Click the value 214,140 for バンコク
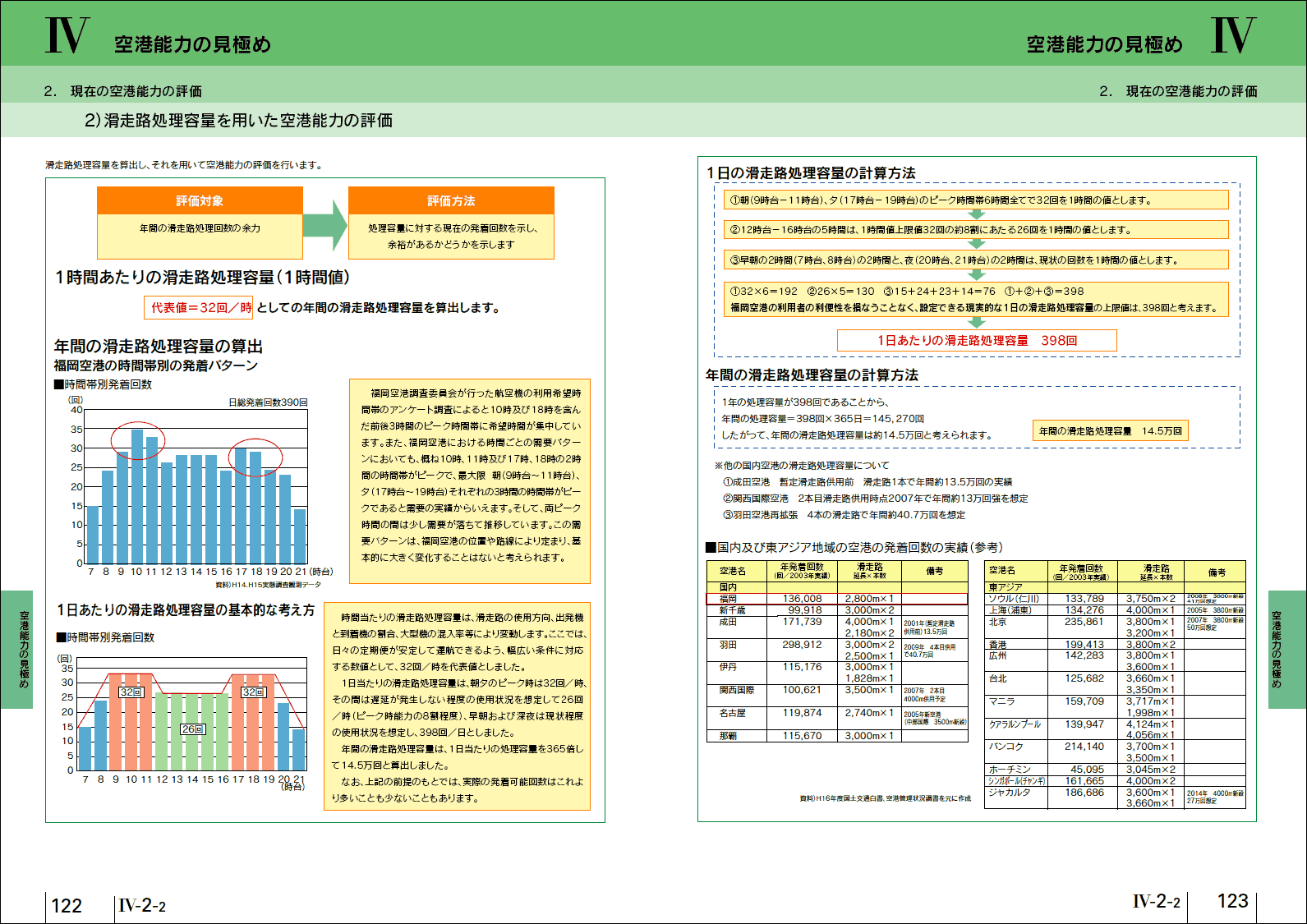Image resolution: width=1307 pixels, height=924 pixels. pyautogui.click(x=1084, y=747)
